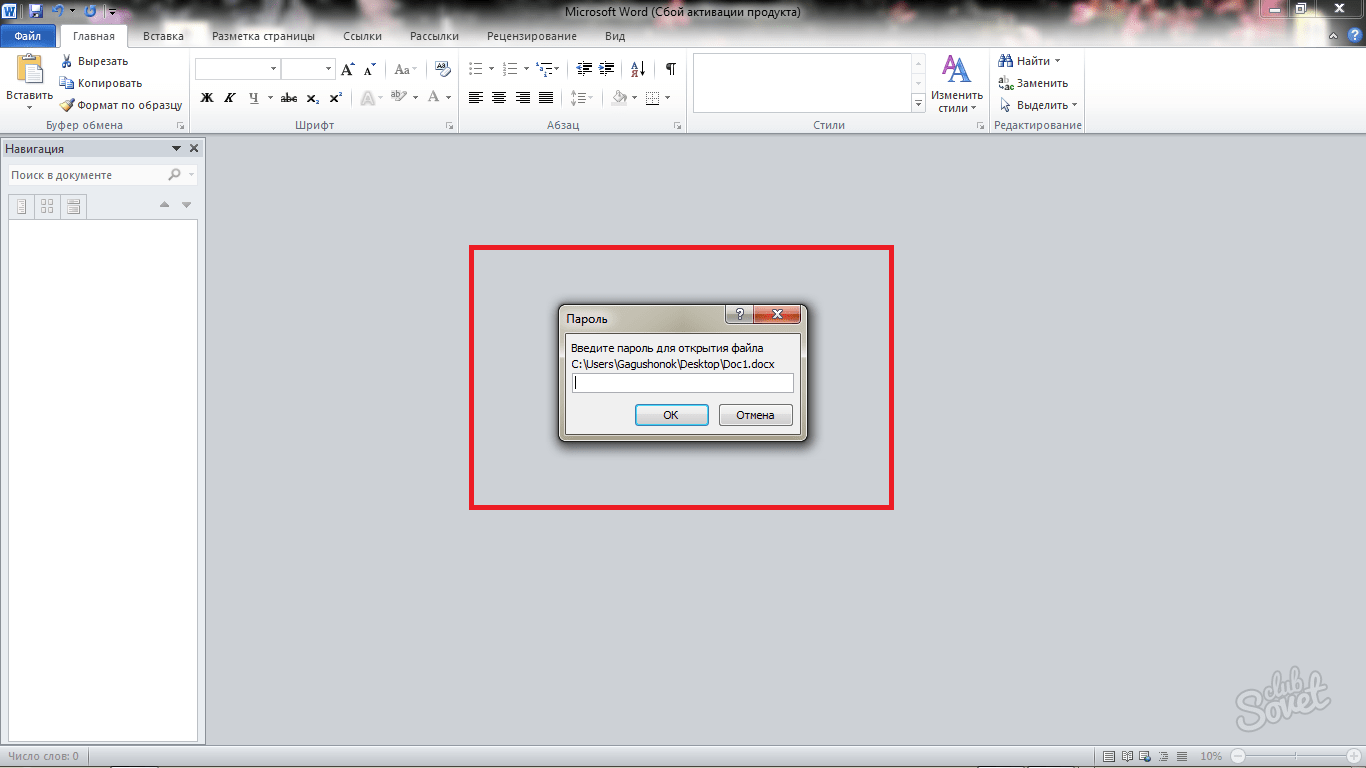This screenshot has width=1366, height=768.
Task: Click the Save floppy disk icon
Action: point(36,12)
